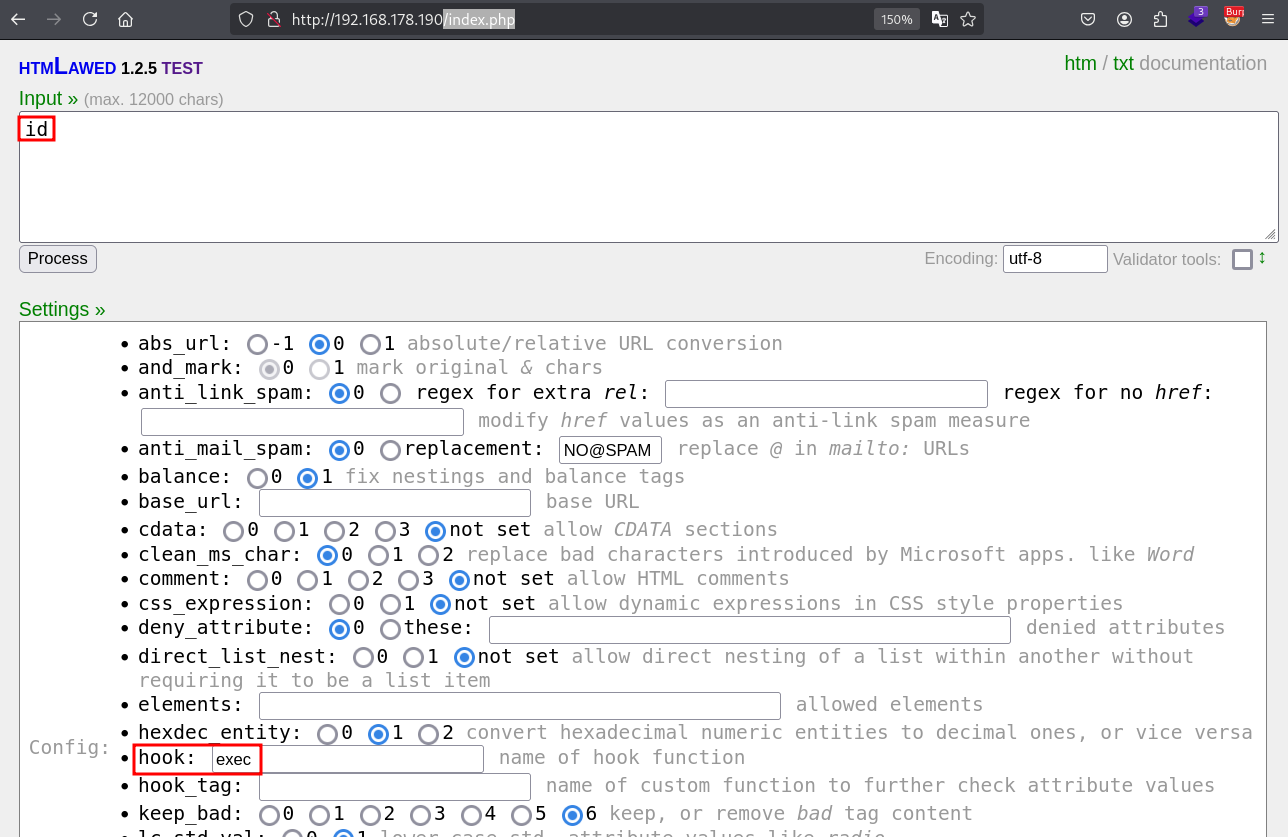Click the Process button
The image size is (1288, 837).
[x=58, y=259]
